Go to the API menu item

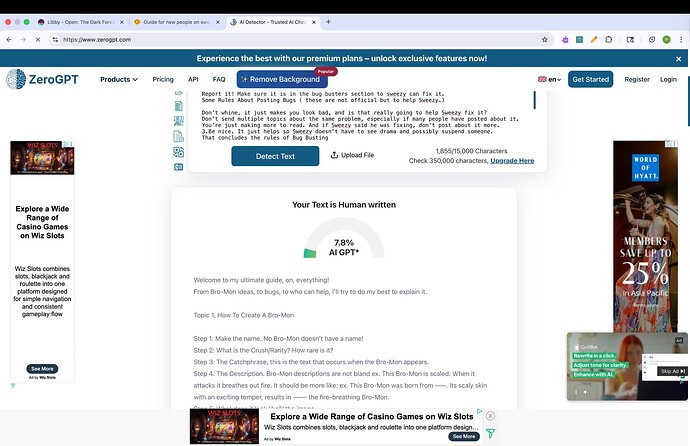pyautogui.click(x=193, y=79)
